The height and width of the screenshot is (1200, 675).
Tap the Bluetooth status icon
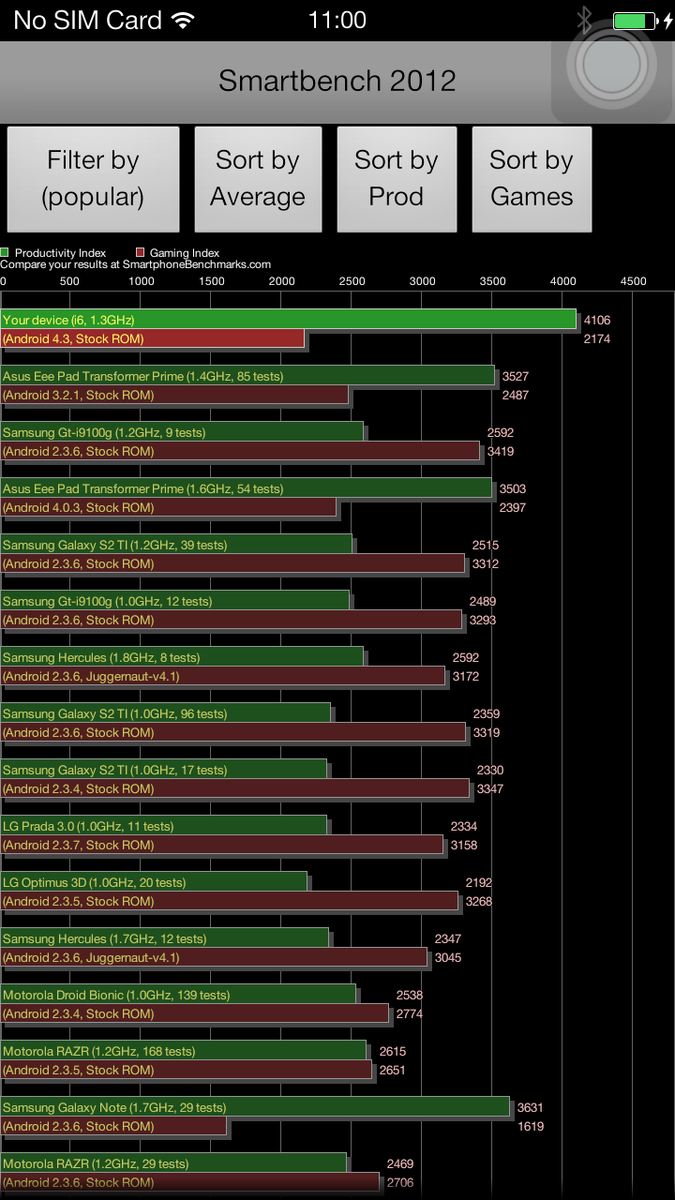(x=584, y=20)
